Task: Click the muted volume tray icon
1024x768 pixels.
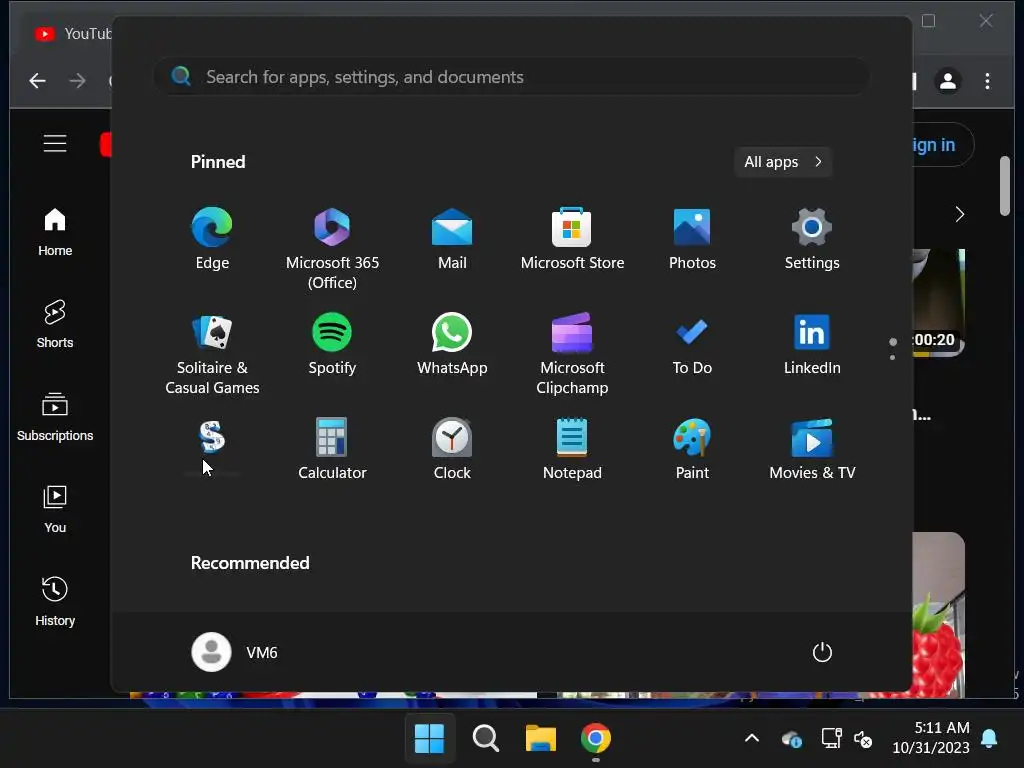Action: (863, 739)
